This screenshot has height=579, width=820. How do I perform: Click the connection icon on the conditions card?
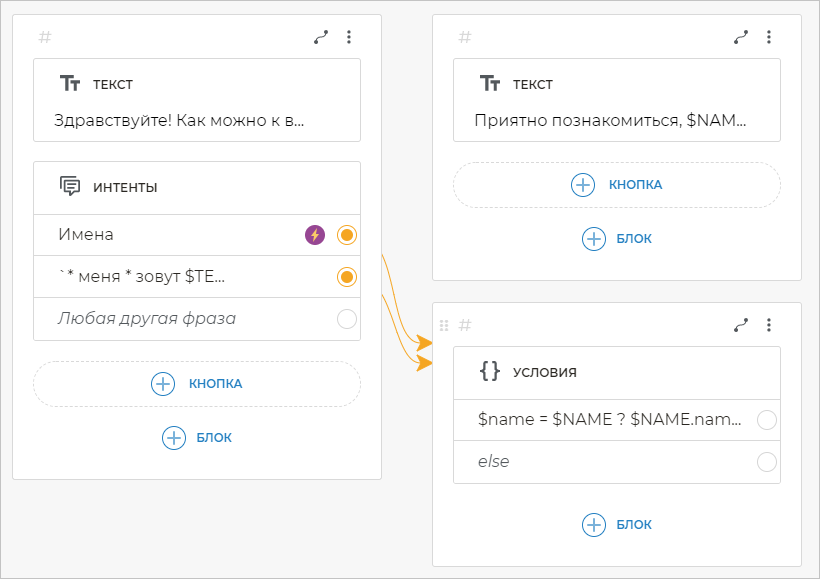741,325
